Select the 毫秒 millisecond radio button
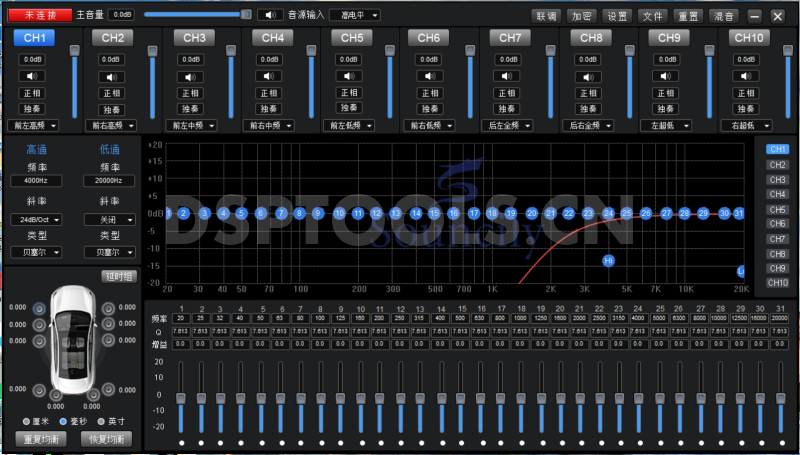The height and width of the screenshot is (455, 800). click(63, 421)
